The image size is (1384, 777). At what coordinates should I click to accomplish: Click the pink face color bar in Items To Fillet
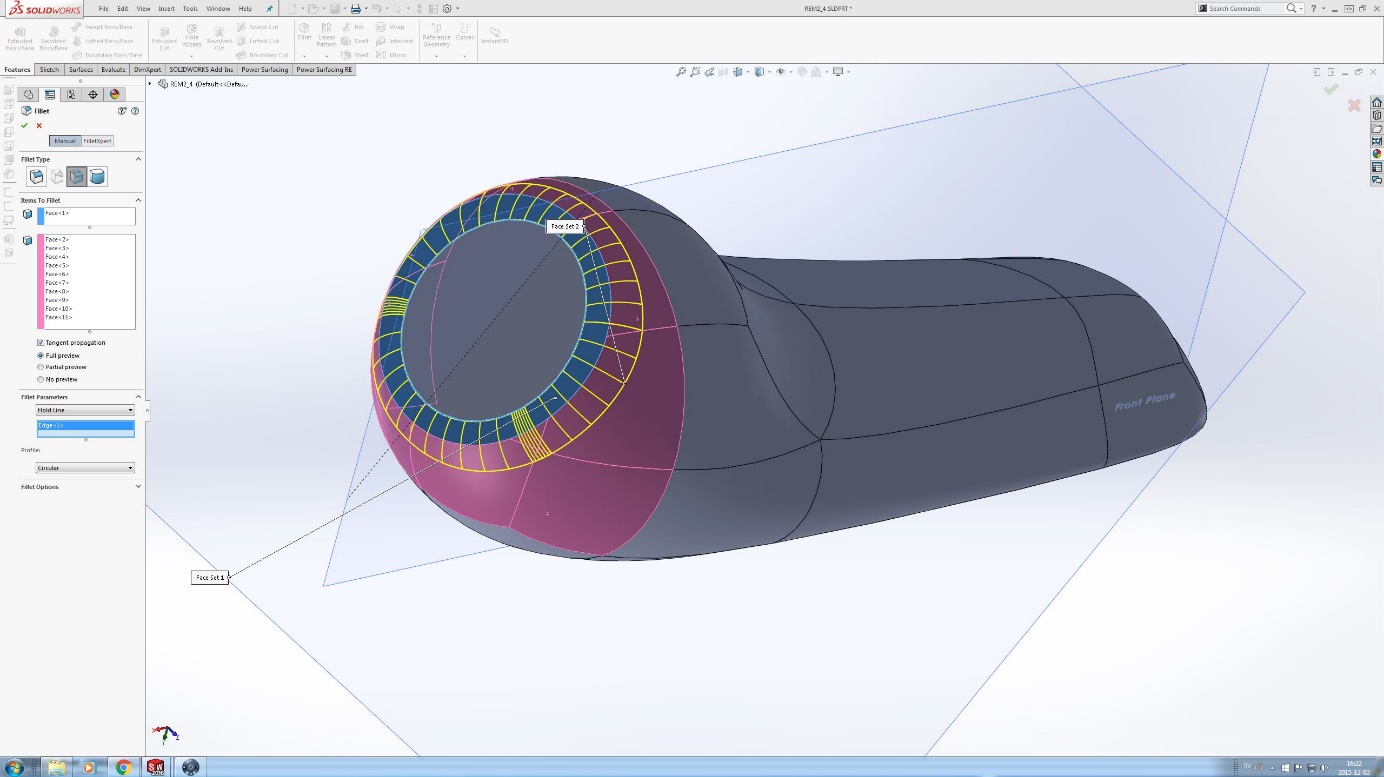(x=41, y=280)
